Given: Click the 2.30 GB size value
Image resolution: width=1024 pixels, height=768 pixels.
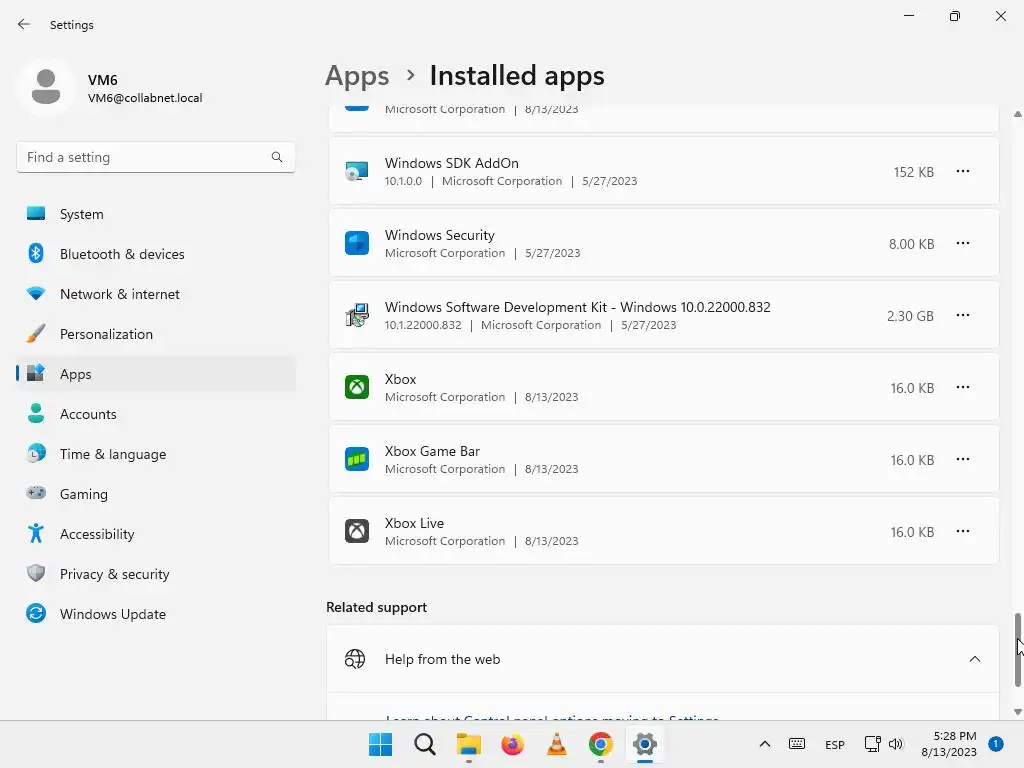Looking at the screenshot, I should click(910, 316).
